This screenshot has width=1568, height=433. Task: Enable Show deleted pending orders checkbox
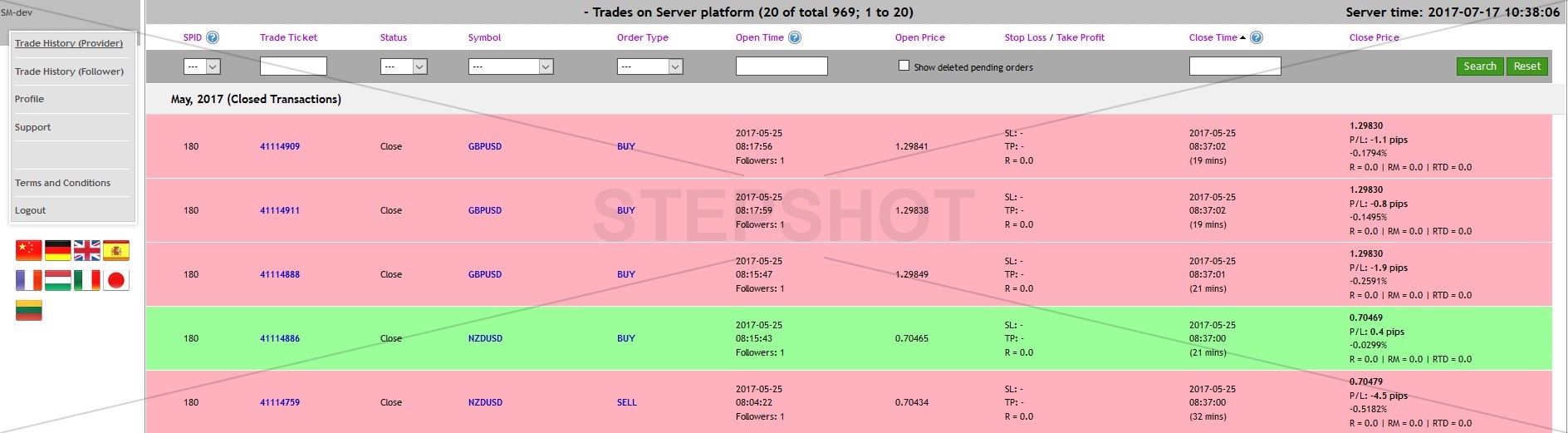[904, 66]
